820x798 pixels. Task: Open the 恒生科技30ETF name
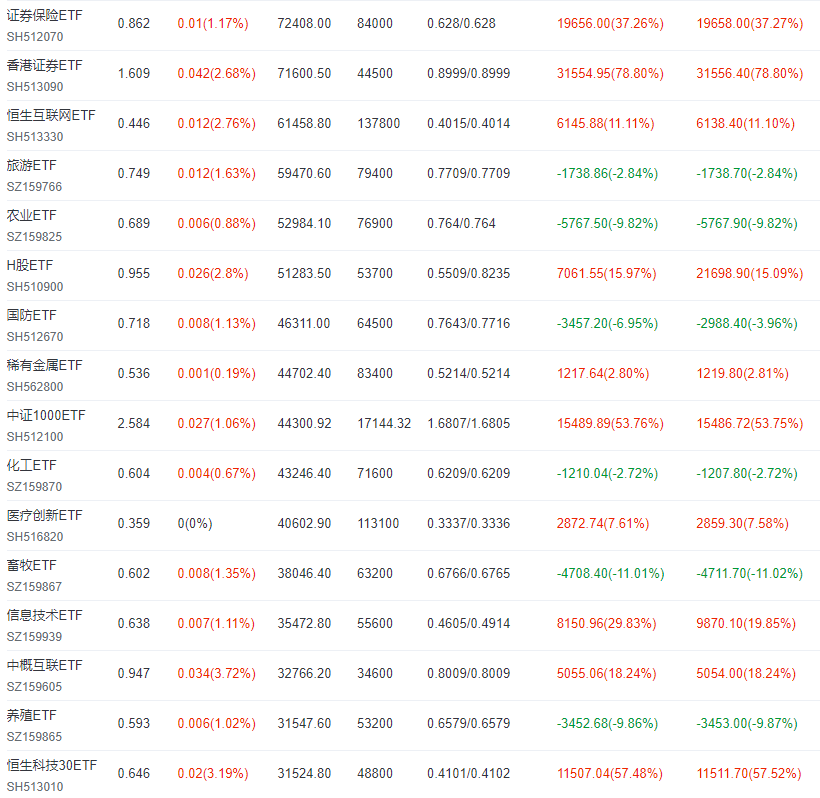[52, 766]
